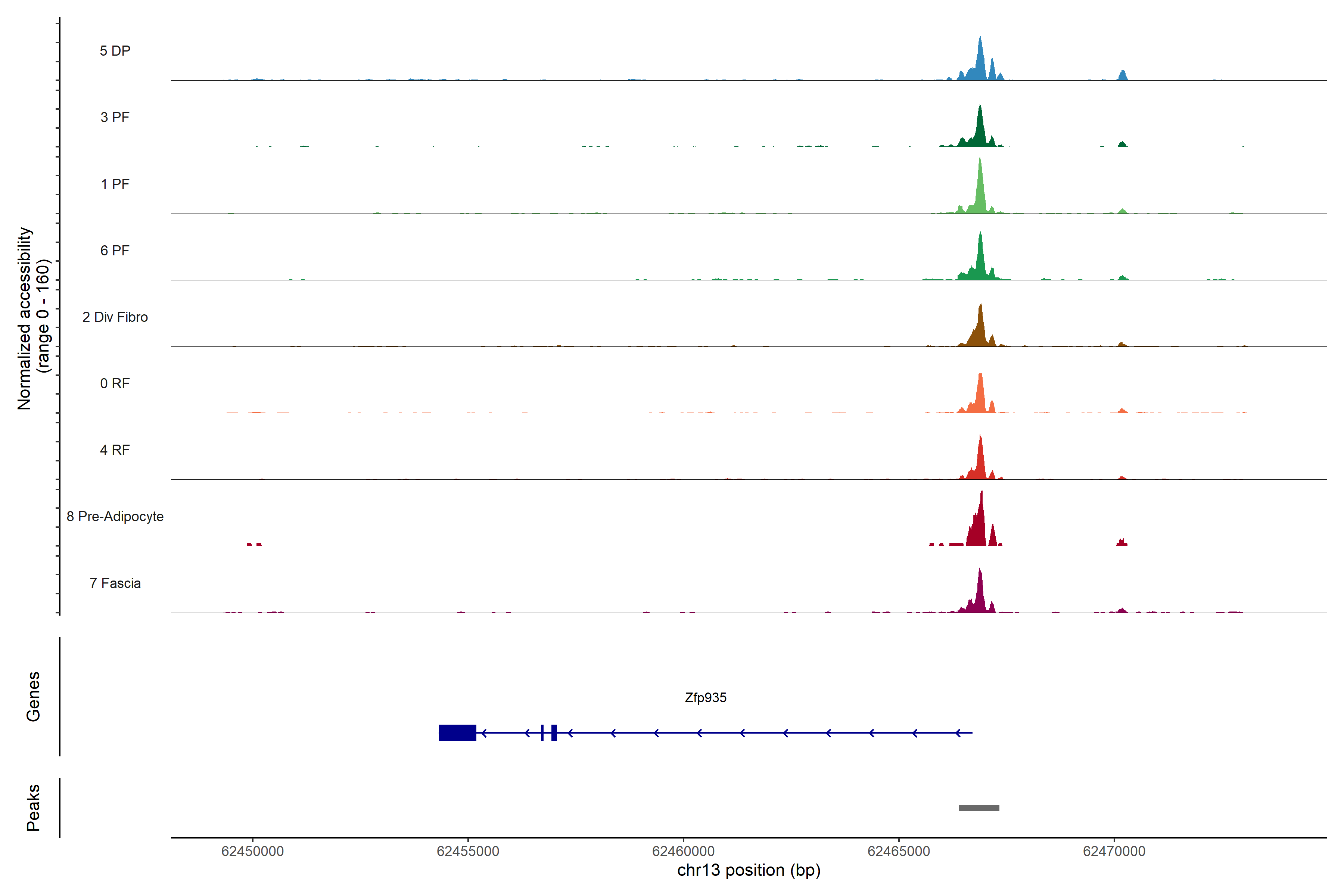This screenshot has width=1344, height=896.
Task: Click axis tick label 62470000
Action: 1114,852
